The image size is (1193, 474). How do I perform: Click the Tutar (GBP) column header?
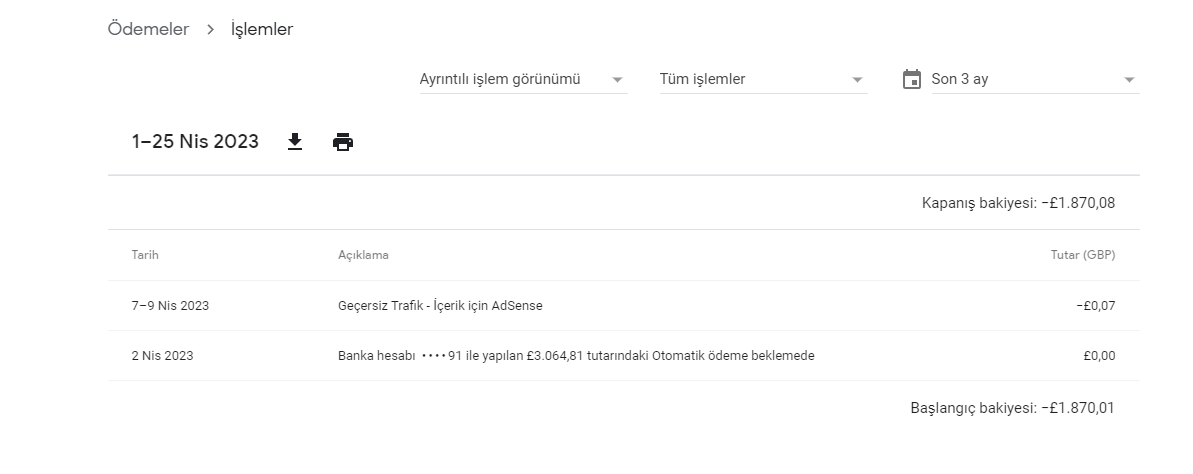coord(1083,255)
